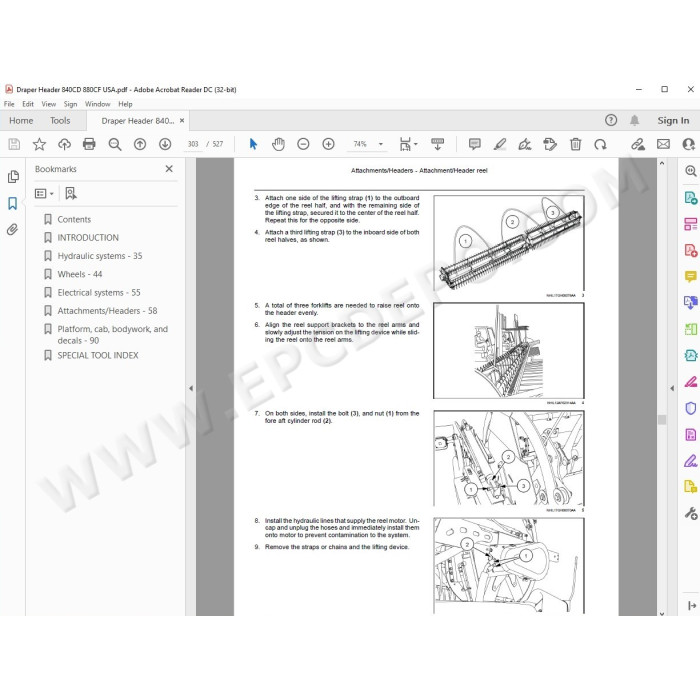Zoom out with minus button

click(x=303, y=144)
